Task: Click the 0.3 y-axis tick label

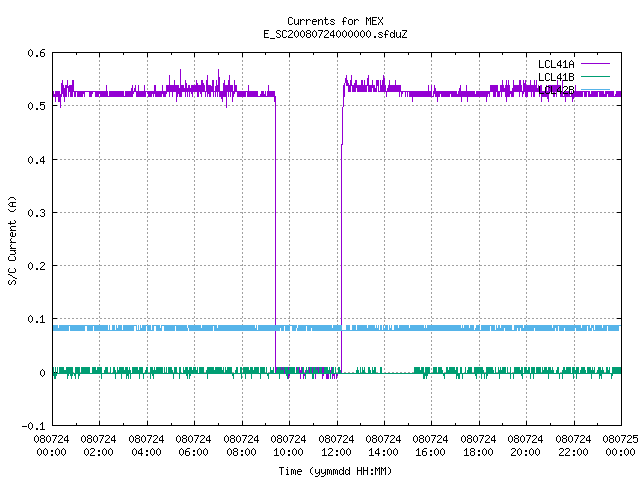Action: click(x=37, y=213)
